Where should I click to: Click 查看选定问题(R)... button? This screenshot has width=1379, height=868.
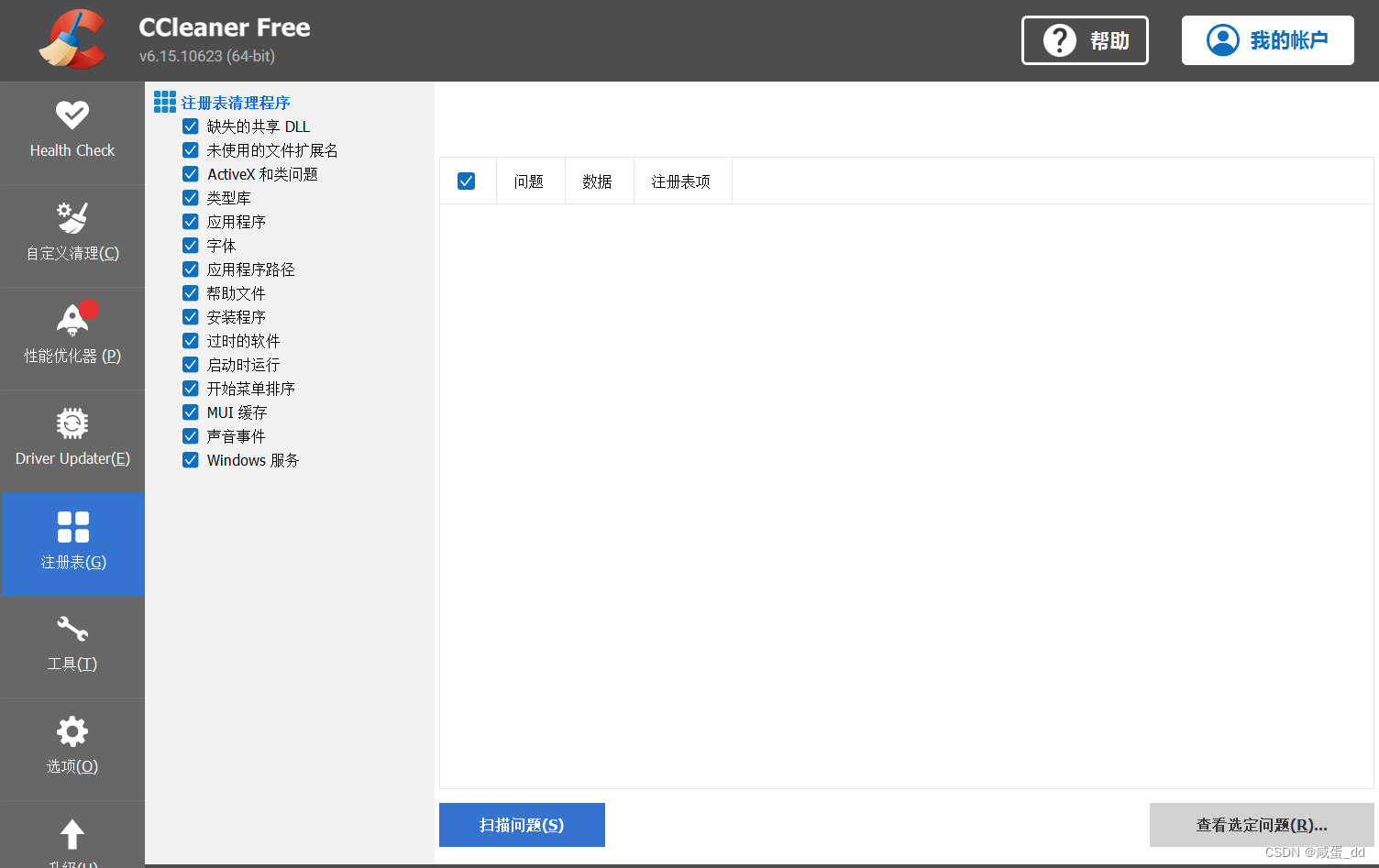coord(1262,825)
